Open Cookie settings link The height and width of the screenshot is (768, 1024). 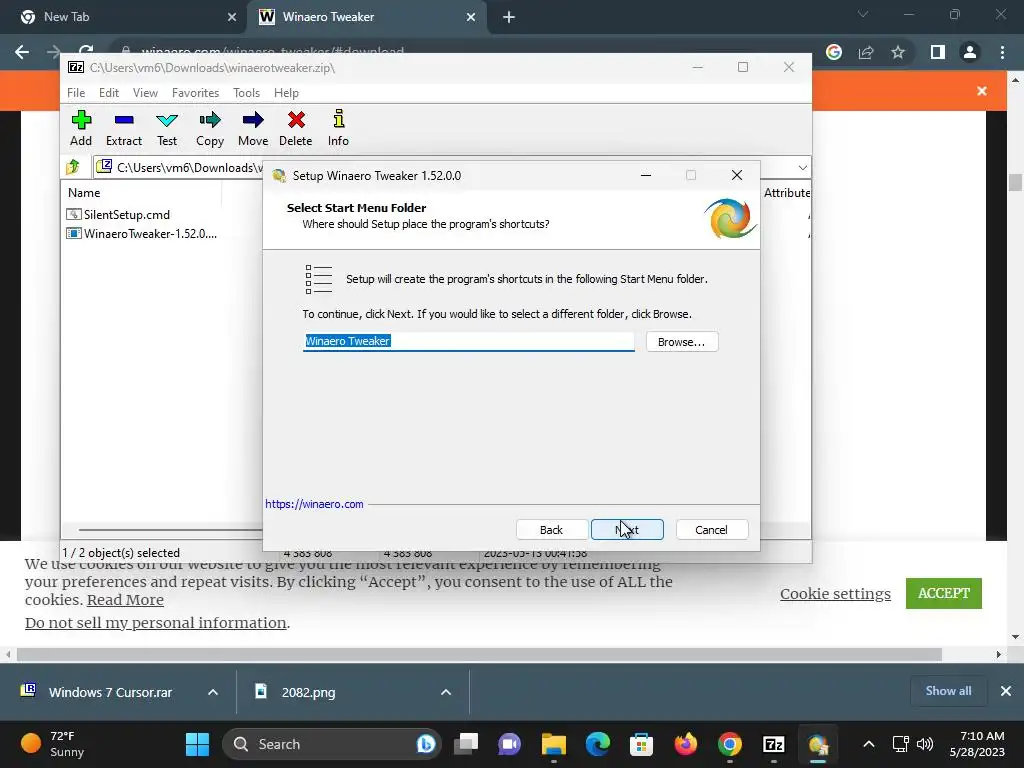[835, 594]
